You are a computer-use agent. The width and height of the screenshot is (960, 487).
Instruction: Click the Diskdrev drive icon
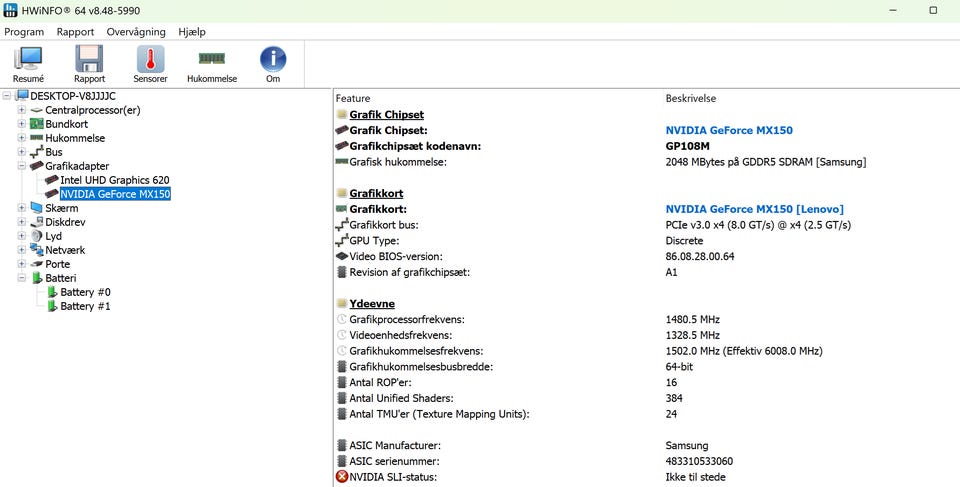(37, 222)
